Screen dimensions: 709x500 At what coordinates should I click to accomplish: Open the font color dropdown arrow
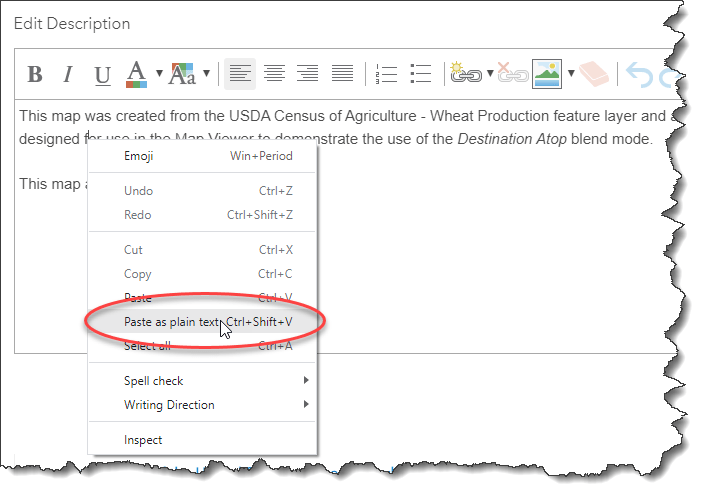(x=159, y=74)
